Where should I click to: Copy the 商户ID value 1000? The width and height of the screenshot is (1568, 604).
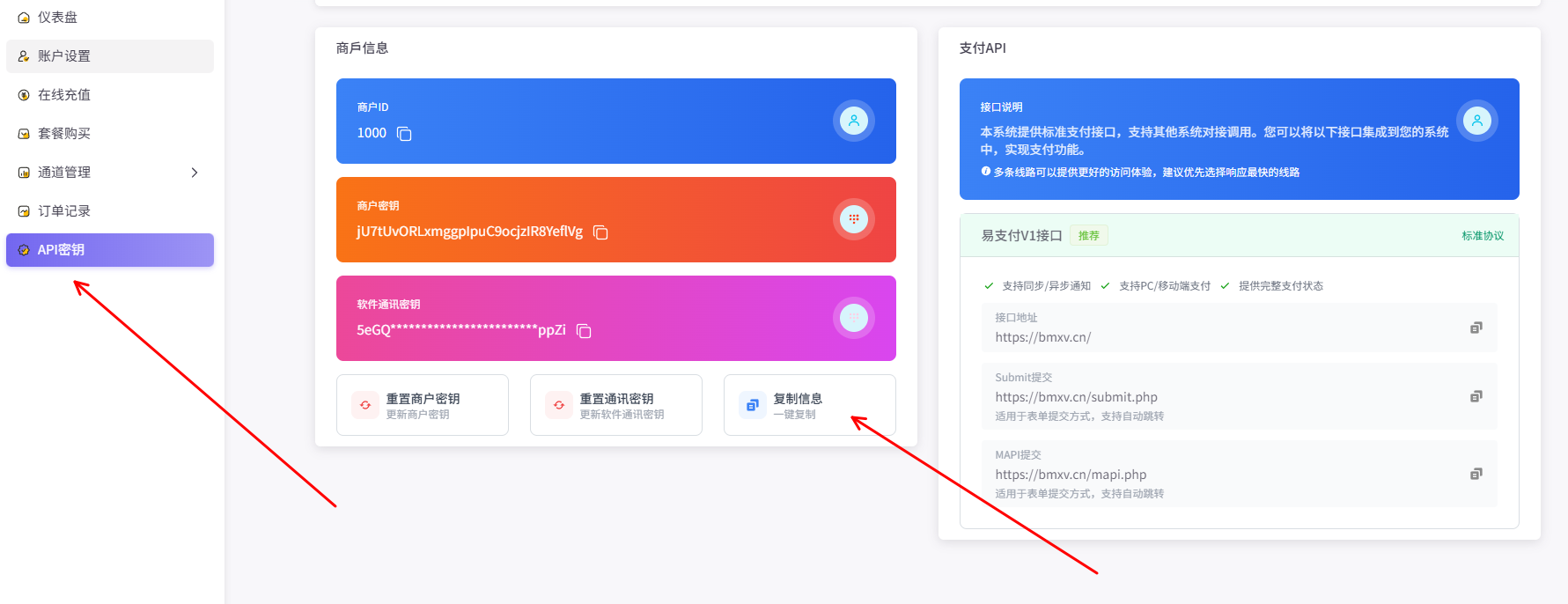click(404, 134)
